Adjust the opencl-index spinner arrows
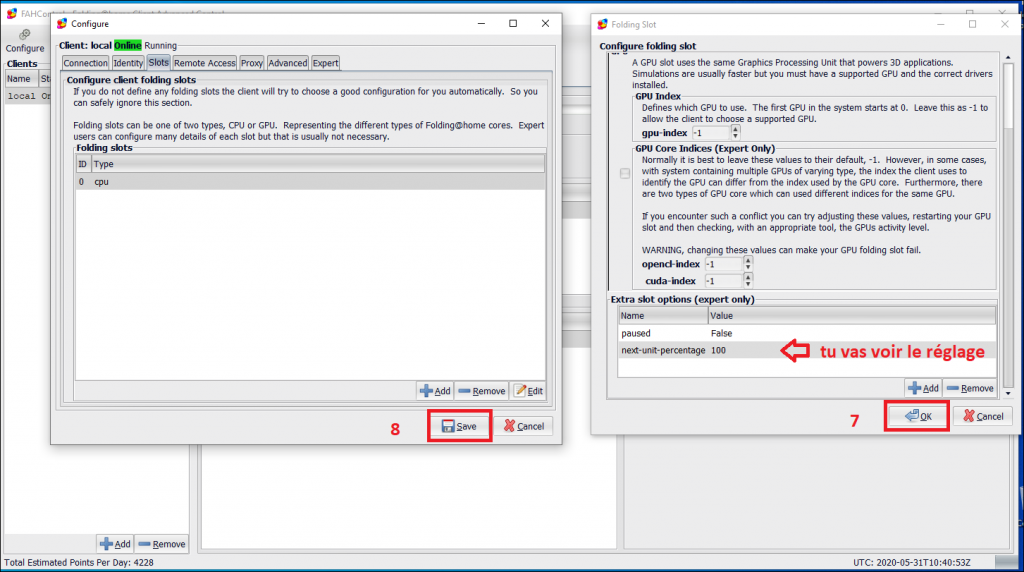 [747, 264]
